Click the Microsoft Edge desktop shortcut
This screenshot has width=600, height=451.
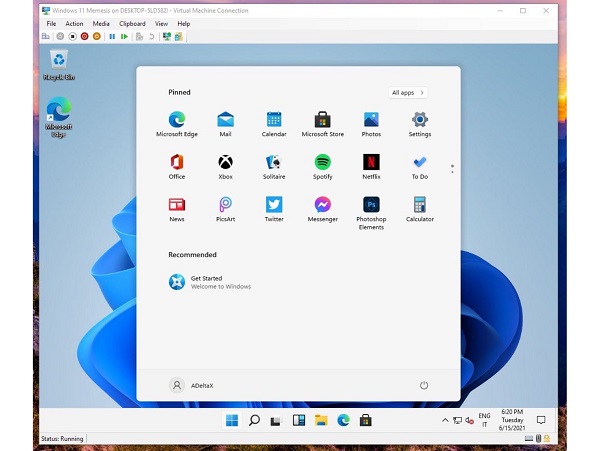point(59,117)
